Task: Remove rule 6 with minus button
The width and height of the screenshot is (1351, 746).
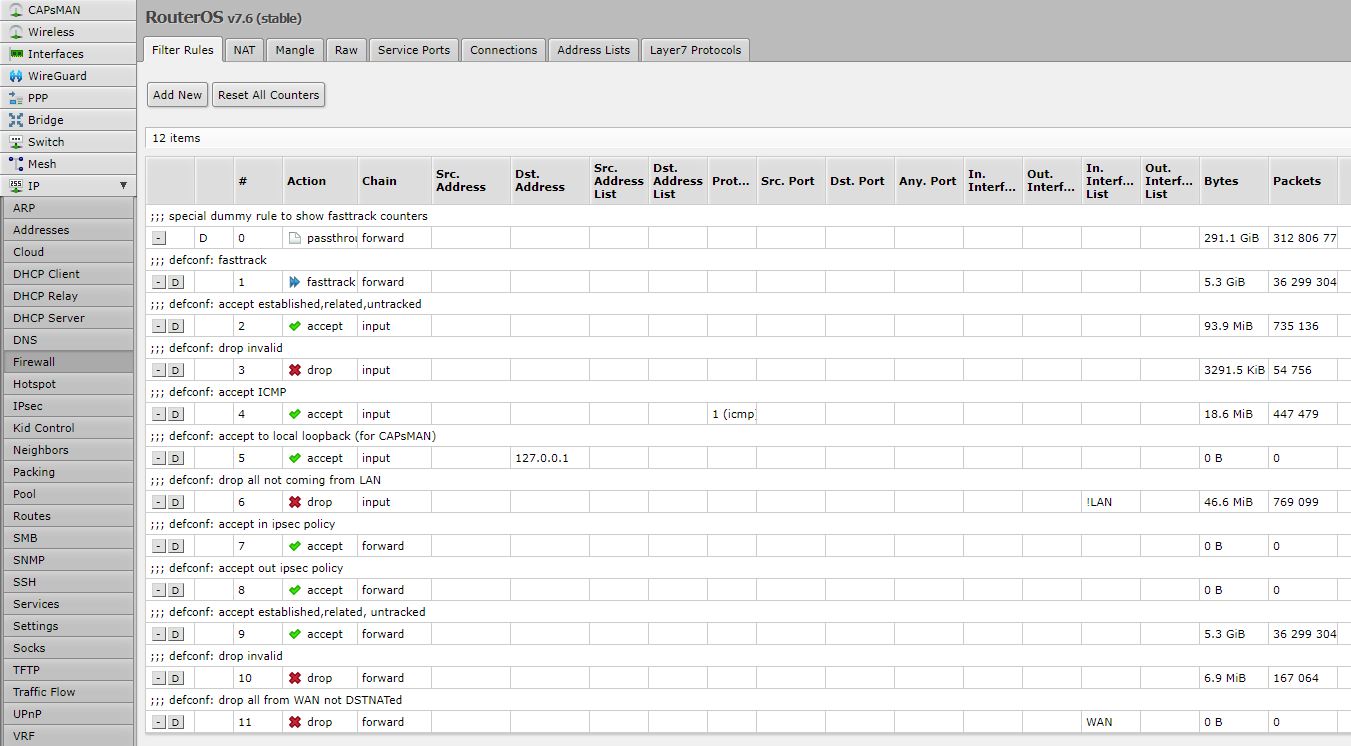Action: [x=159, y=502]
